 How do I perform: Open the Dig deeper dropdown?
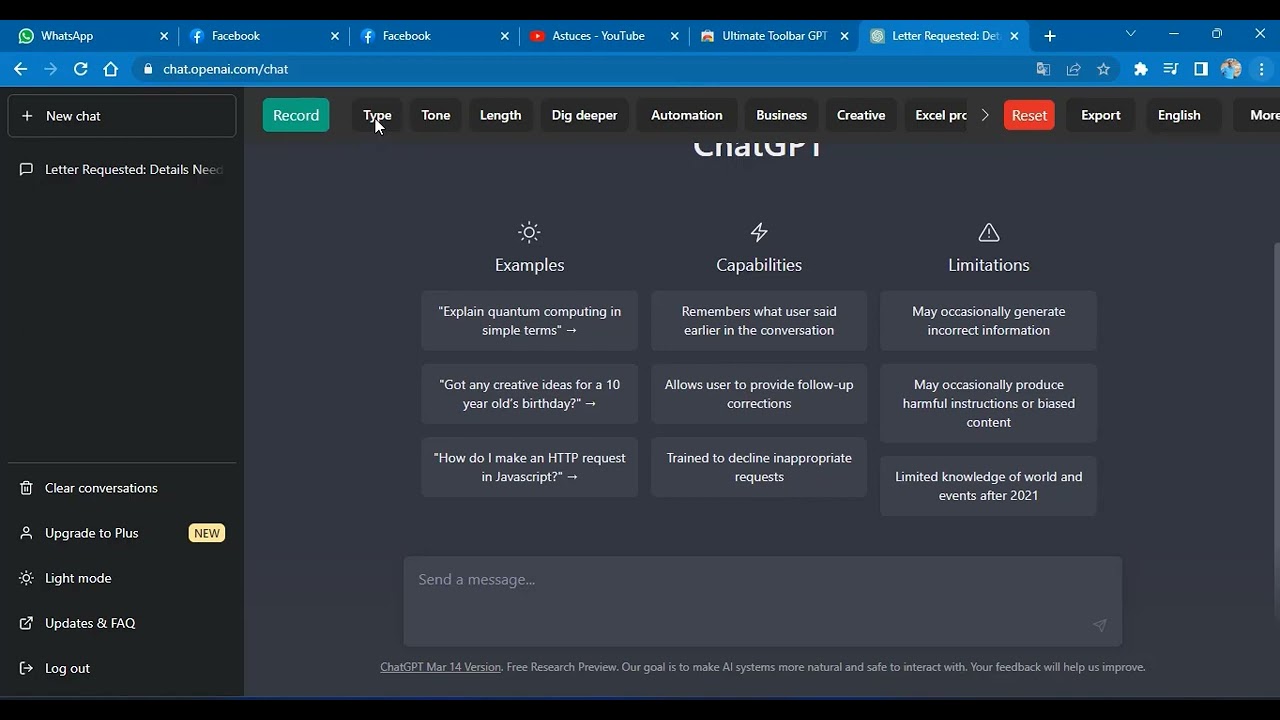(584, 115)
